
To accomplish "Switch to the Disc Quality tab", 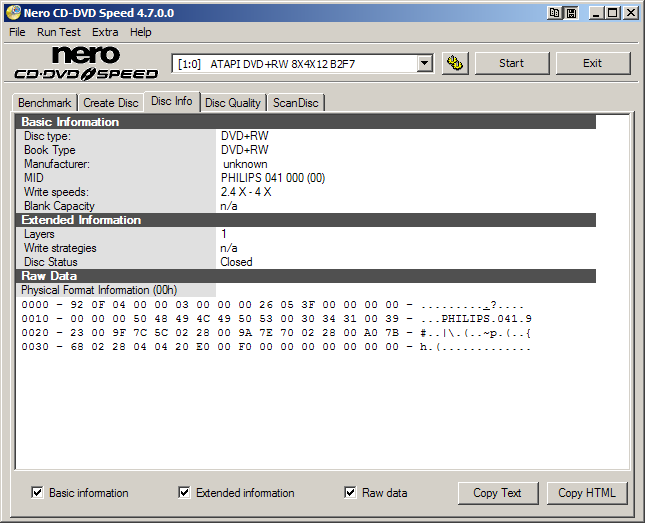I will [233, 102].
